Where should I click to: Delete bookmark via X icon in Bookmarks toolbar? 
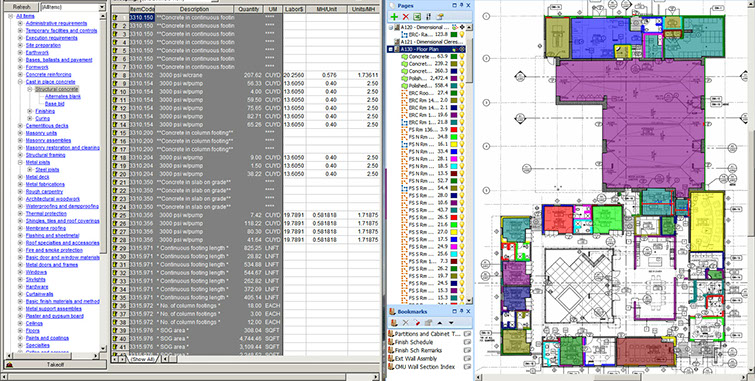click(x=405, y=323)
